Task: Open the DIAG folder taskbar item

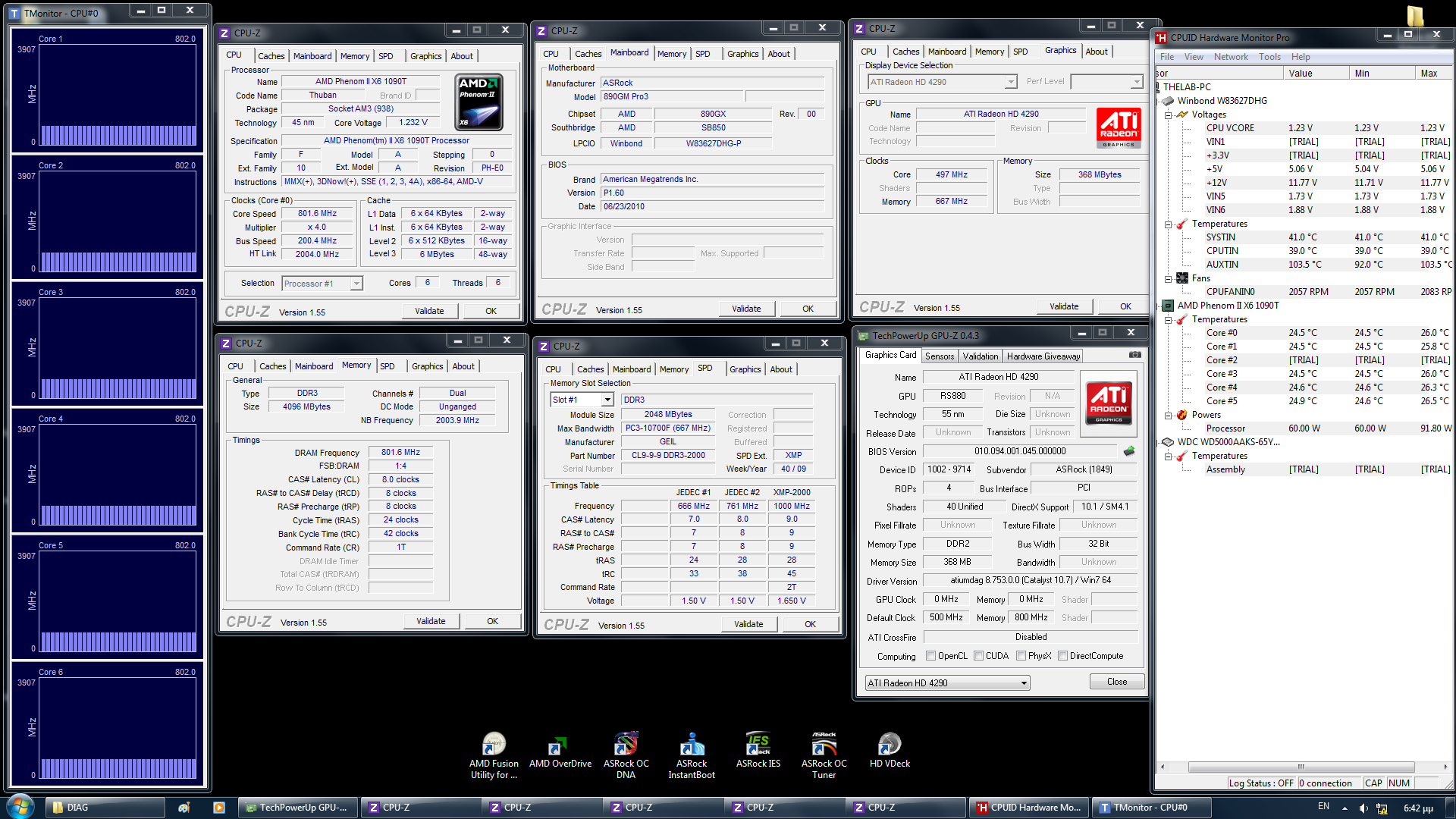Action: point(105,808)
